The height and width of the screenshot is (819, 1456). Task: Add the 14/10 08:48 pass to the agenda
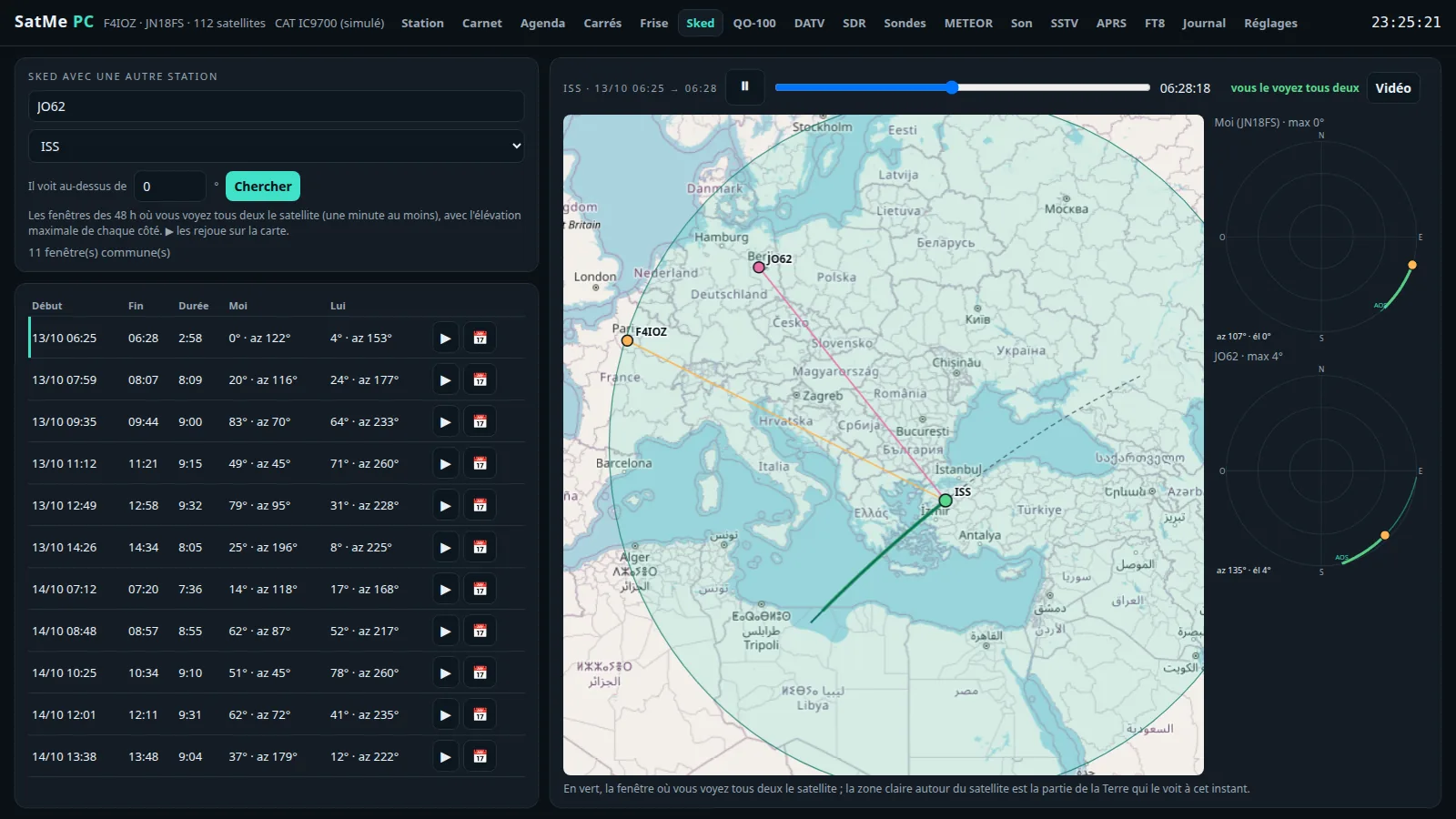coord(480,632)
